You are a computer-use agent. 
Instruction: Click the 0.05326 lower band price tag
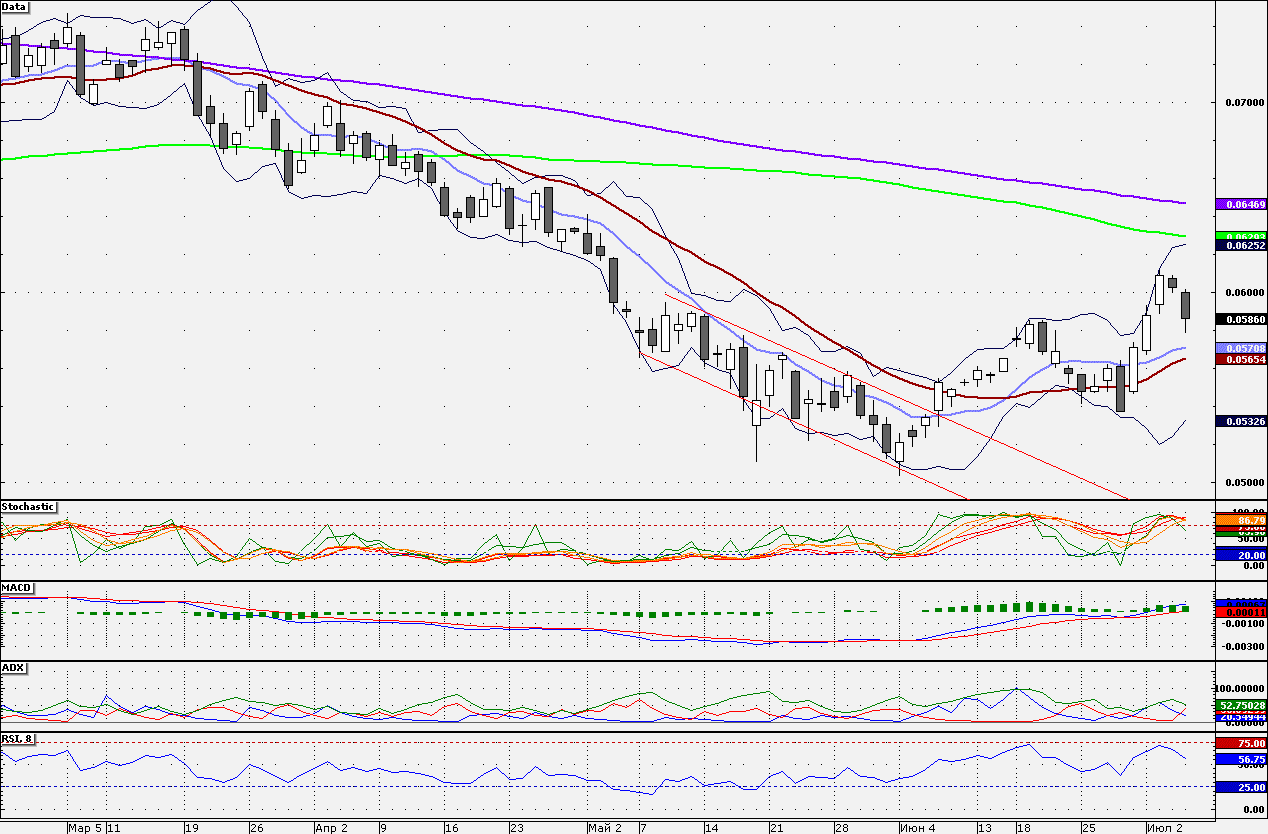pos(1241,421)
